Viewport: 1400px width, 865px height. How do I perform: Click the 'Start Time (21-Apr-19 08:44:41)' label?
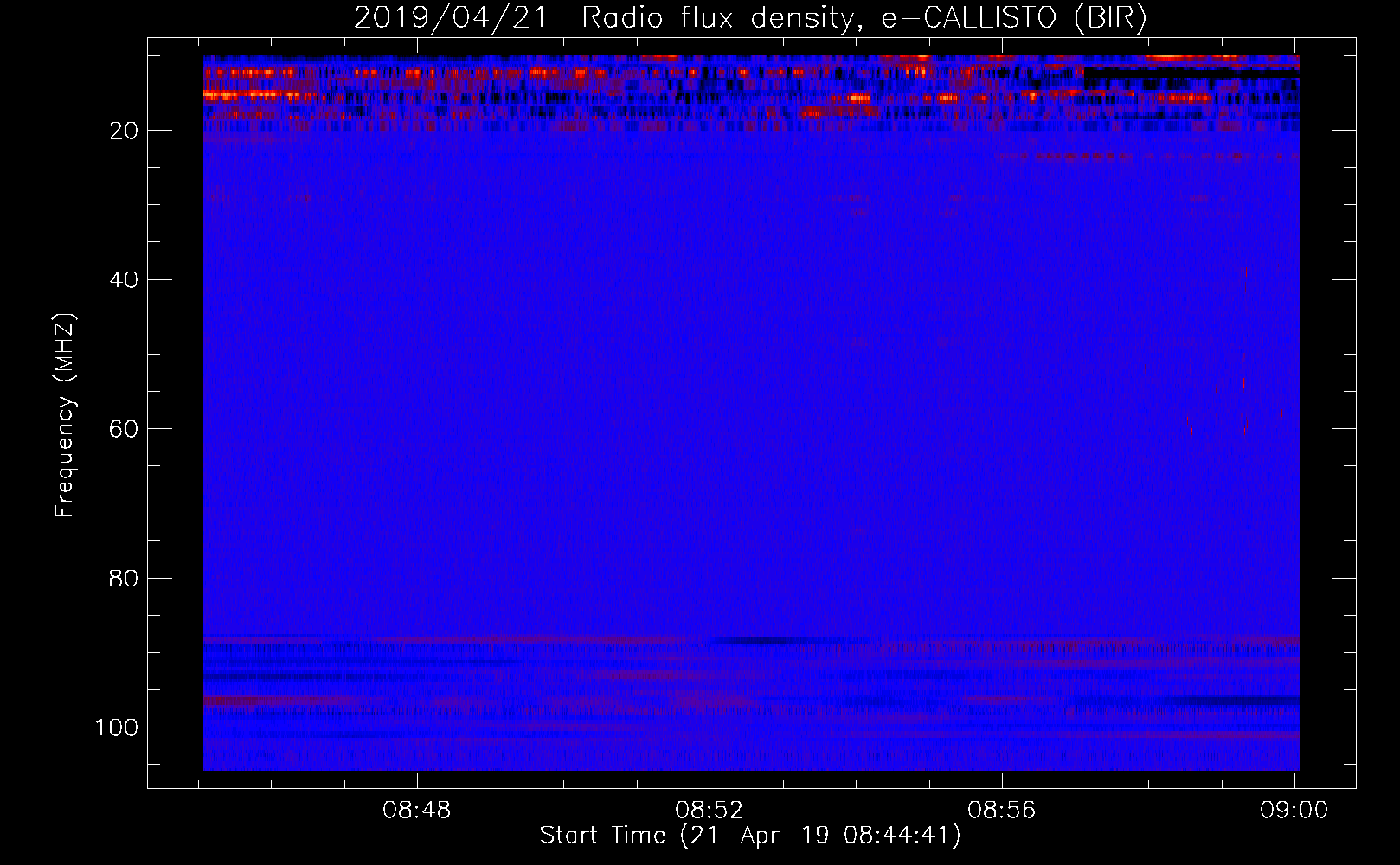750,836
